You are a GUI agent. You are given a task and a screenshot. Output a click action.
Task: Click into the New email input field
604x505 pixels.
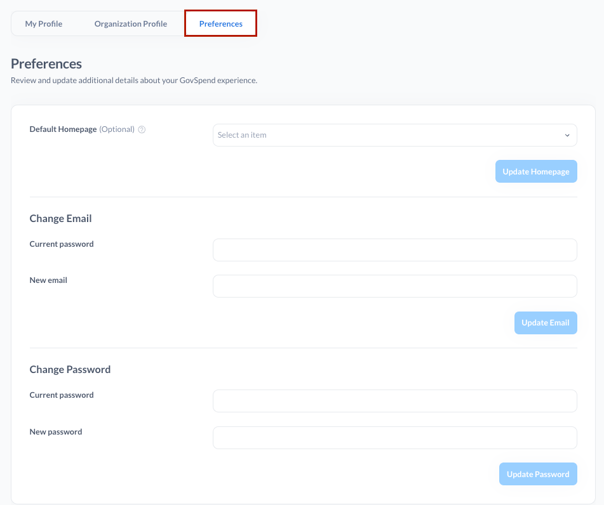(x=394, y=287)
